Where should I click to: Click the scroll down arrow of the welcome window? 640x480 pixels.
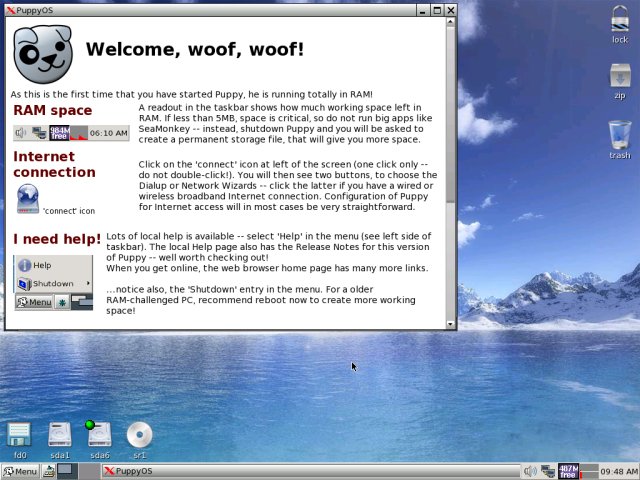(x=451, y=324)
